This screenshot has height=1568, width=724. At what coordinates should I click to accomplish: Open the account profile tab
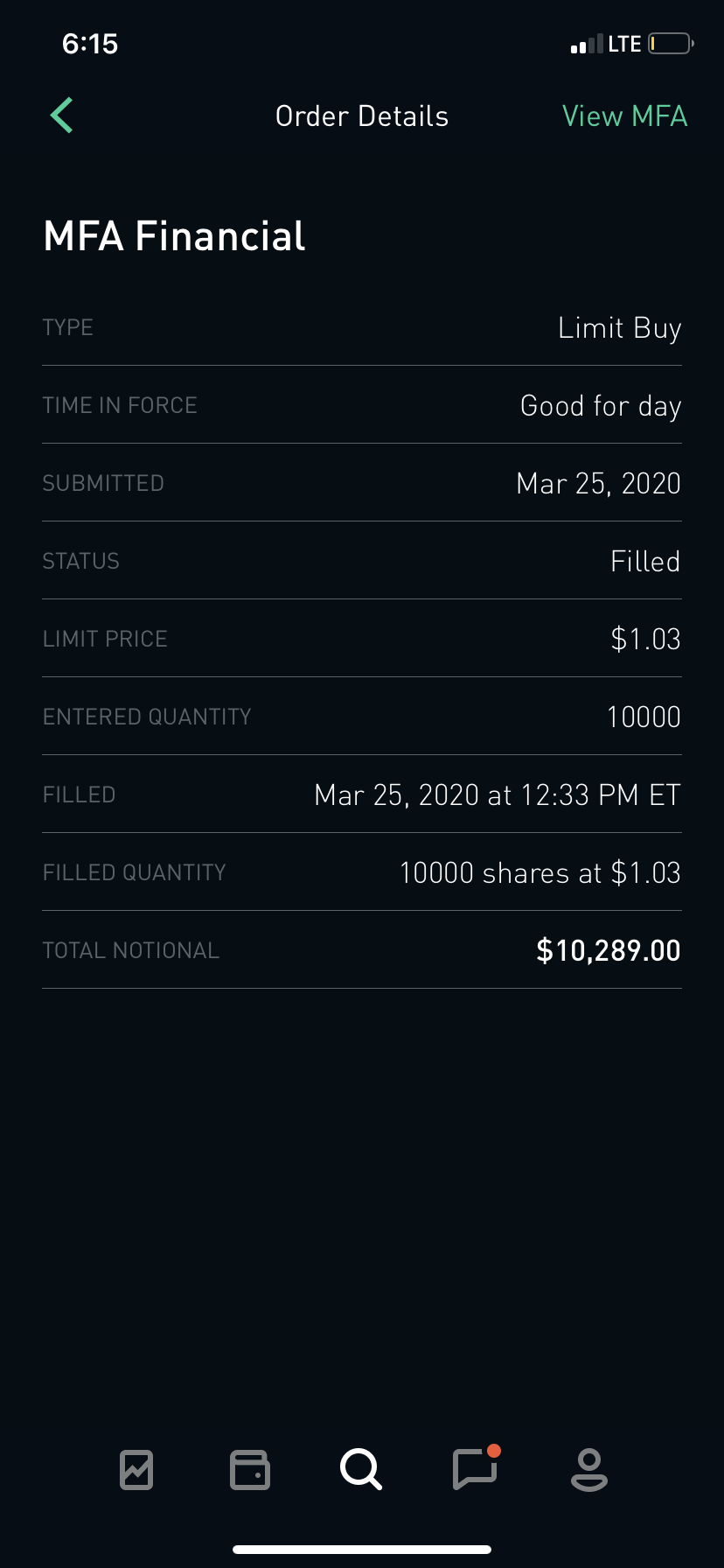(x=588, y=1469)
